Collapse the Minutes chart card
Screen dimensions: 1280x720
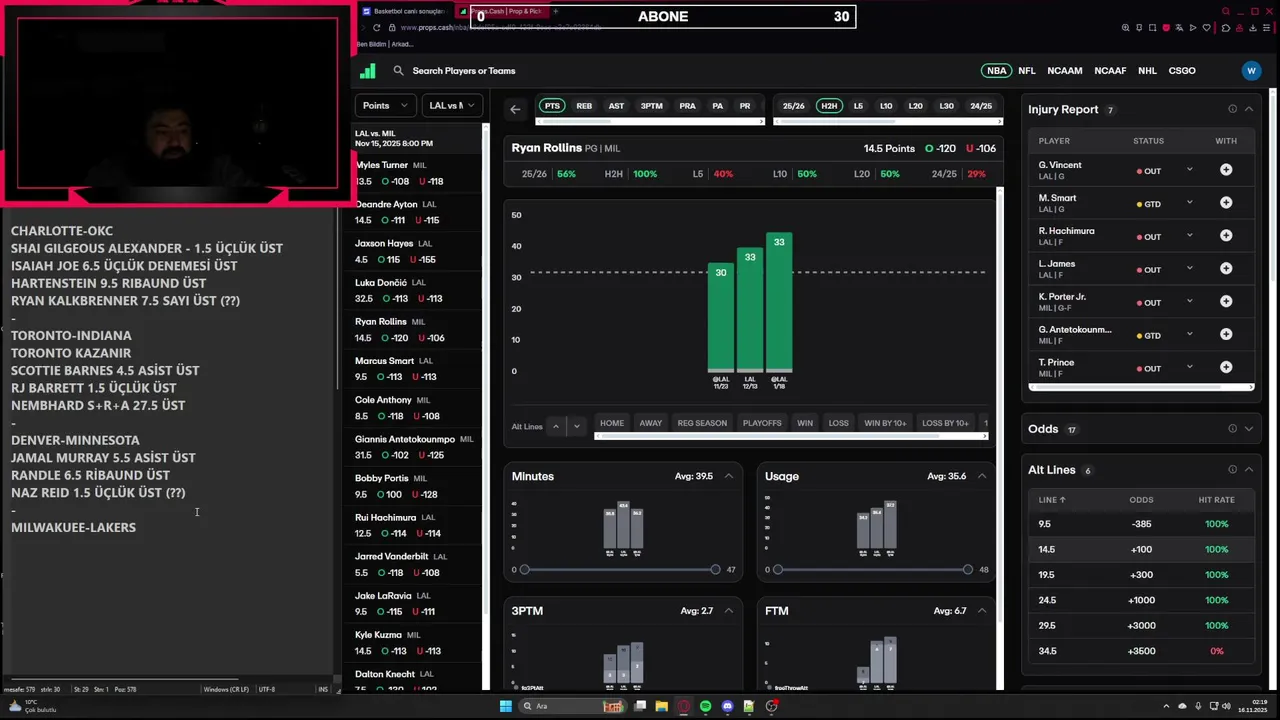click(728, 476)
